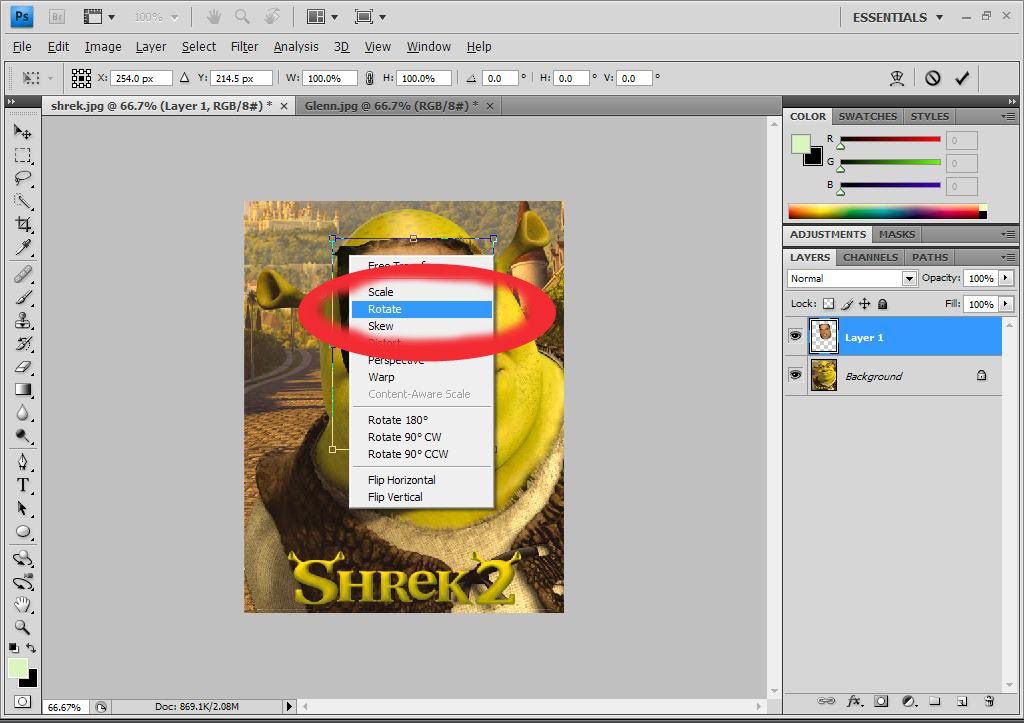Select the Eyedropper tool
Image resolution: width=1024 pixels, height=723 pixels.
click(23, 247)
